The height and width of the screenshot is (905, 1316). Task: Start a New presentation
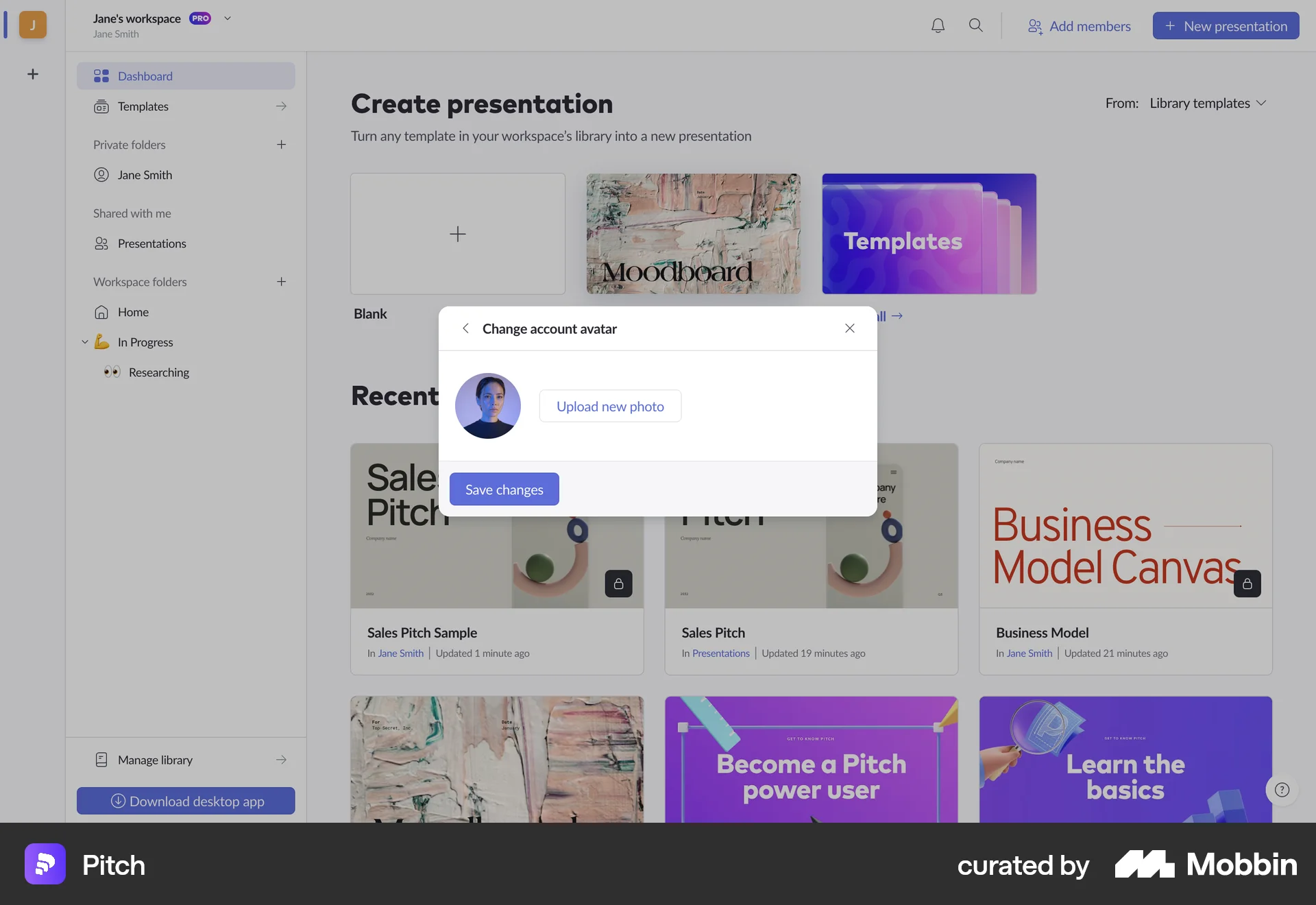coord(1226,25)
